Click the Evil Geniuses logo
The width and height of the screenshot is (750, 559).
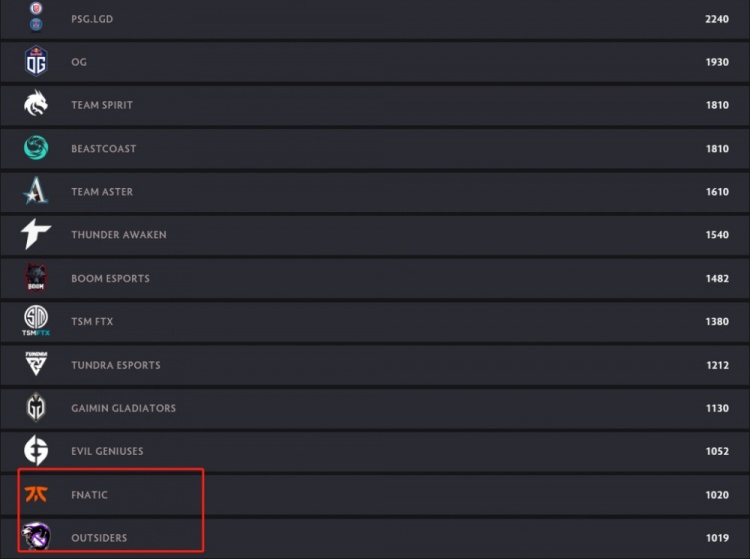click(36, 450)
